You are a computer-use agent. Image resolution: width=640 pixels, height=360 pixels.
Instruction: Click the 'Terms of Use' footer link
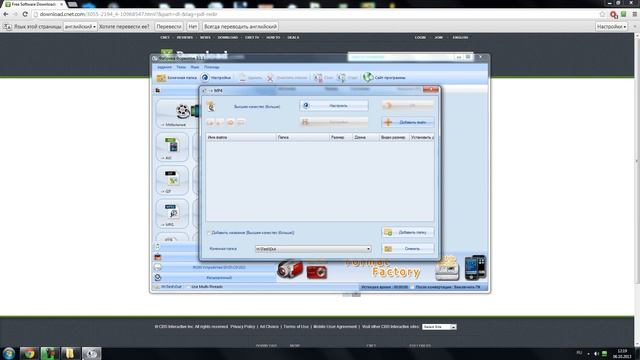pyautogui.click(x=296, y=327)
